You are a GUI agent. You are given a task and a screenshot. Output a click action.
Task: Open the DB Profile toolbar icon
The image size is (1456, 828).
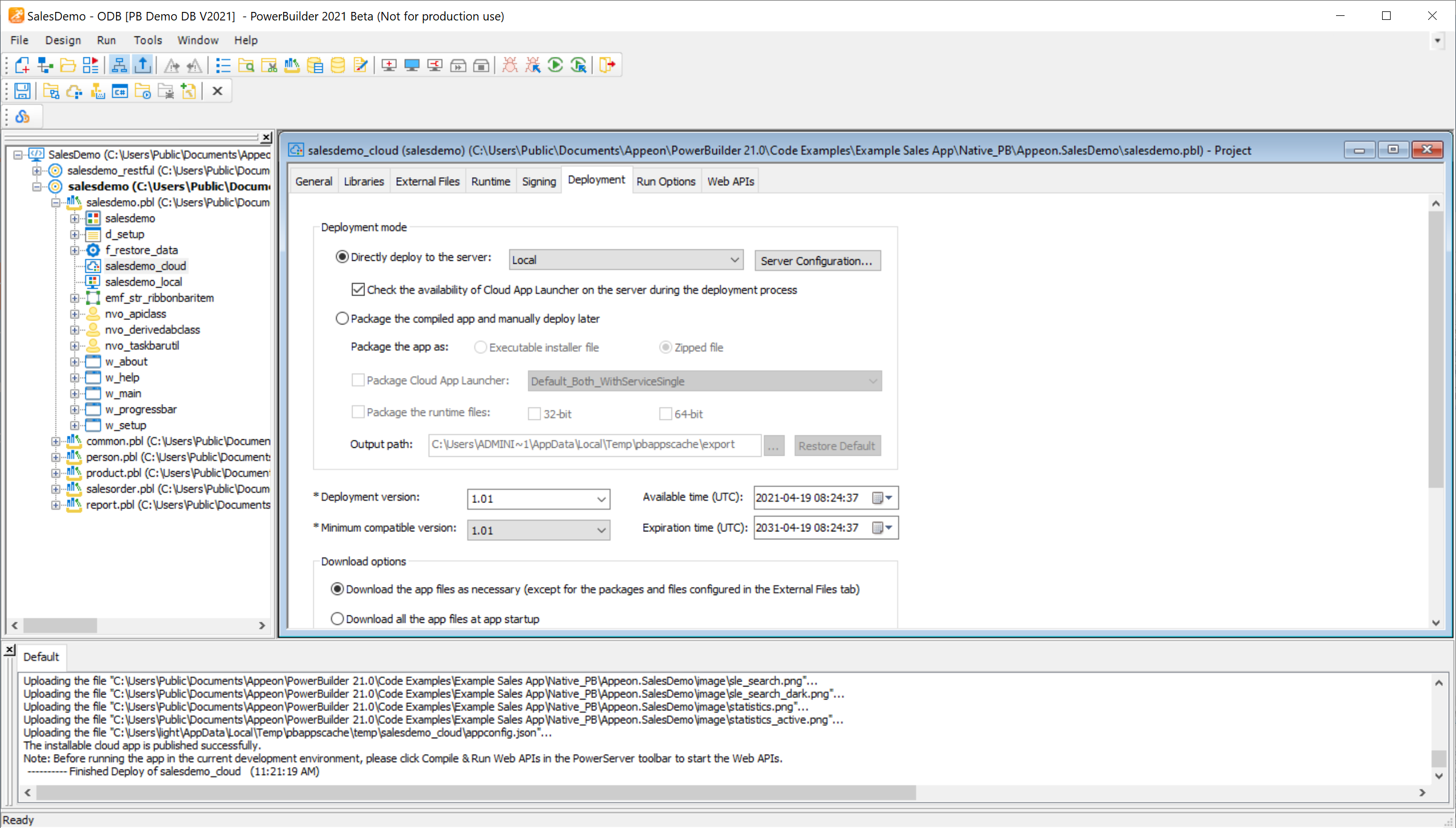click(x=314, y=65)
